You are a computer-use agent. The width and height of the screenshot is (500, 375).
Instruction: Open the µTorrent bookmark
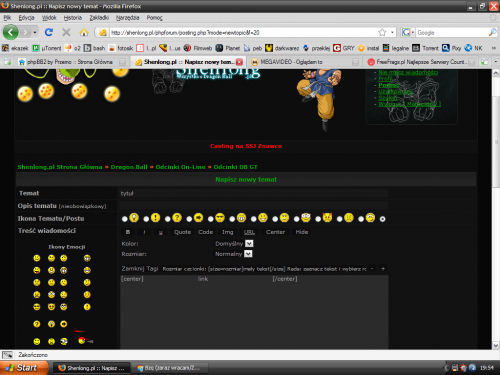(x=47, y=48)
